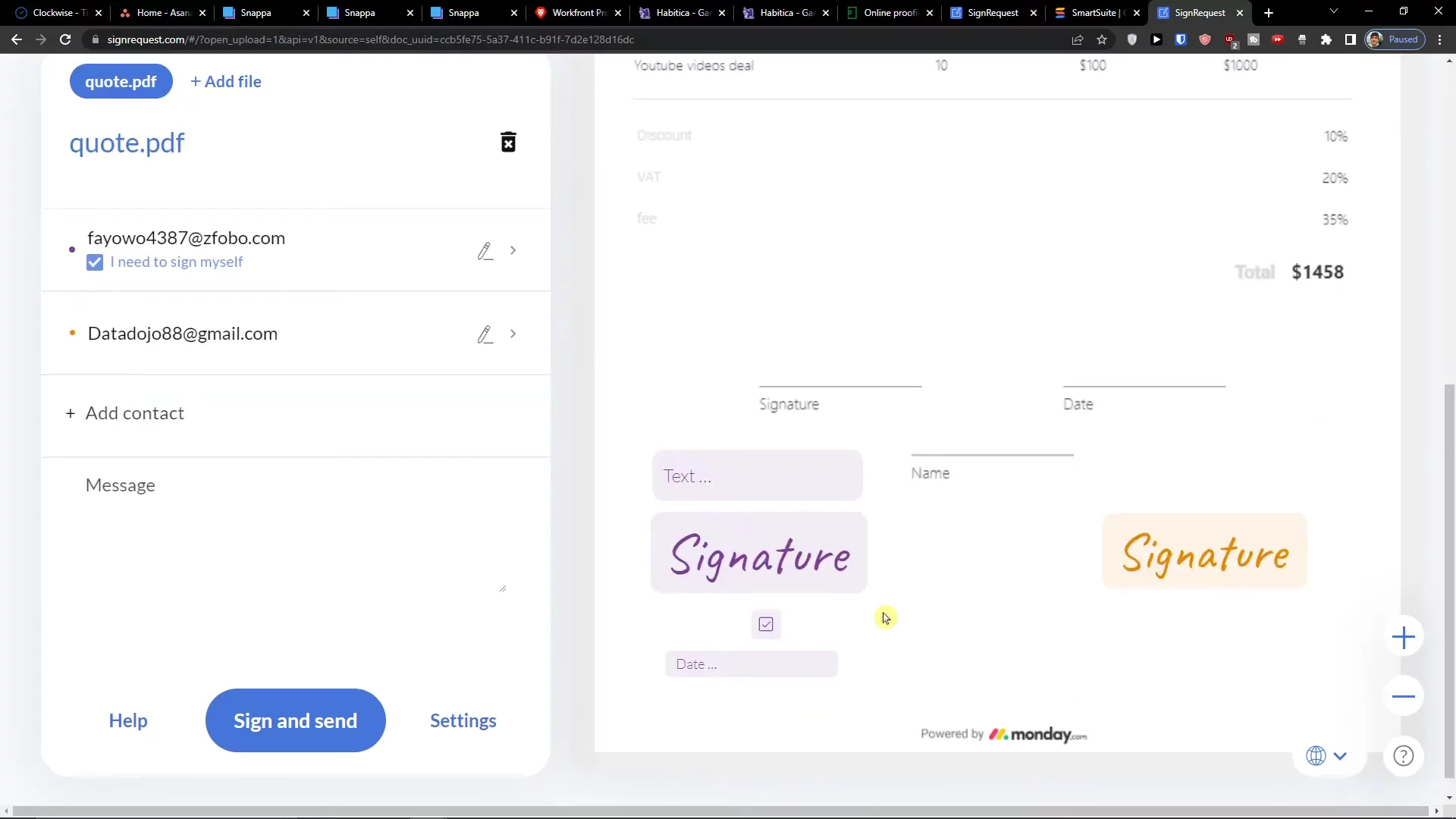This screenshot has width=1456, height=819.
Task: Open the browser extensions puzzle icon
Action: tap(1326, 39)
